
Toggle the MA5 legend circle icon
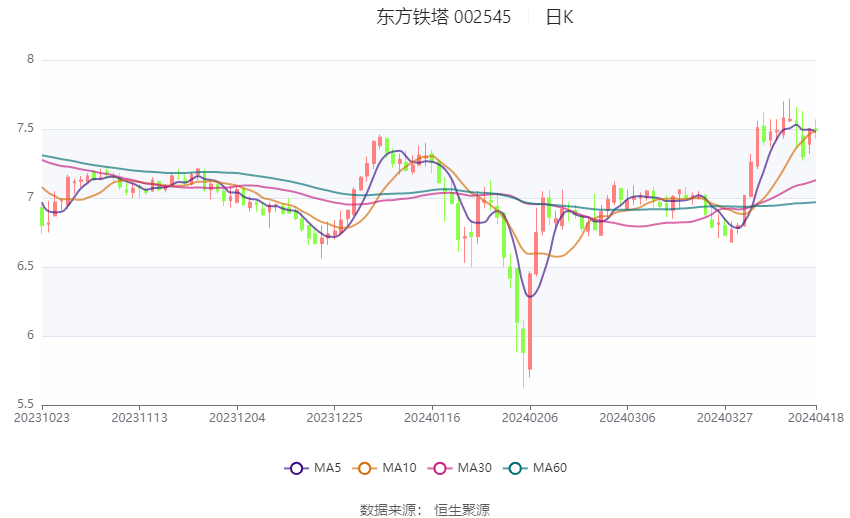pyautogui.click(x=296, y=468)
